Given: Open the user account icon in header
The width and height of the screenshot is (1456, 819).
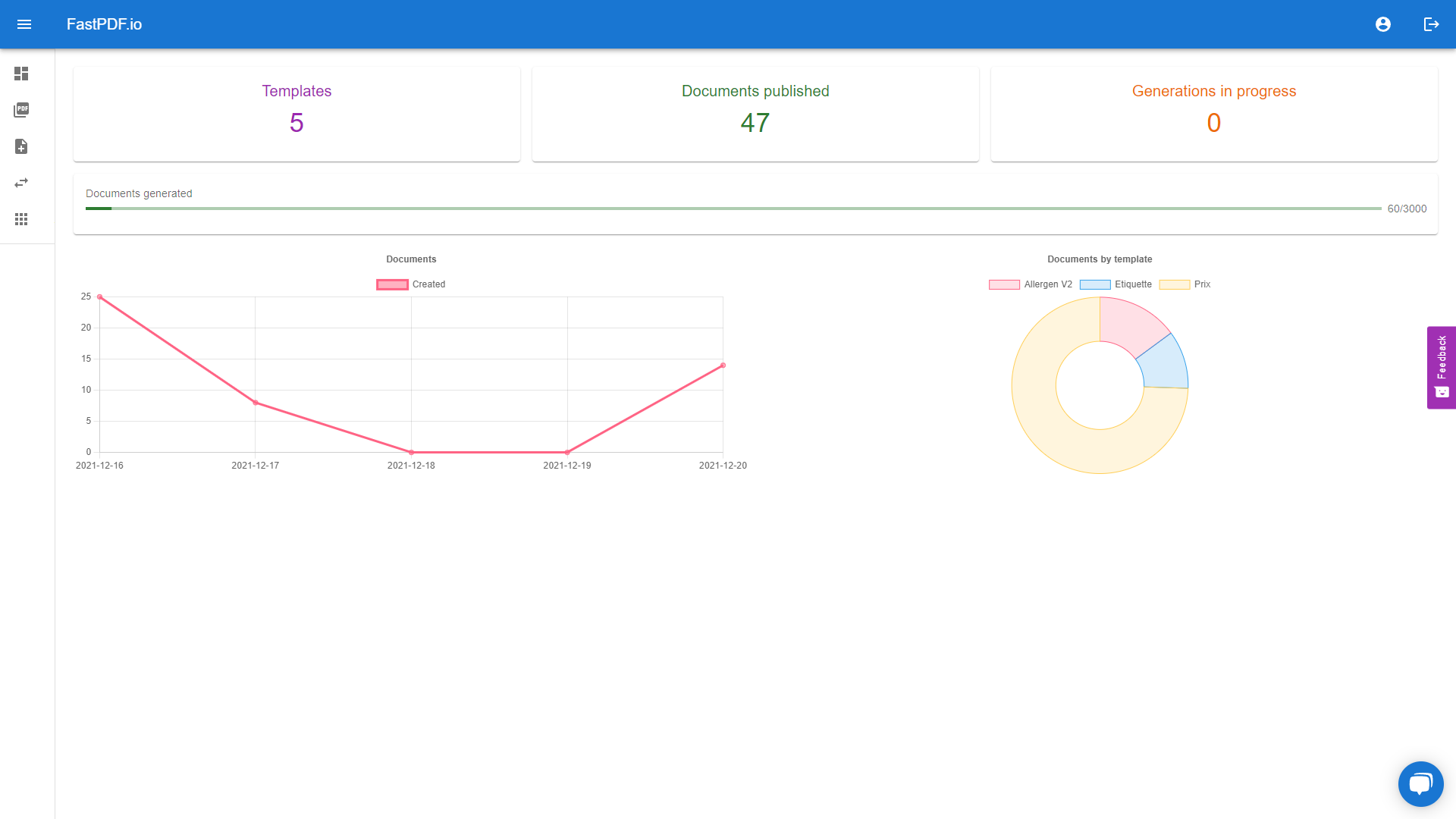Looking at the screenshot, I should [x=1383, y=24].
